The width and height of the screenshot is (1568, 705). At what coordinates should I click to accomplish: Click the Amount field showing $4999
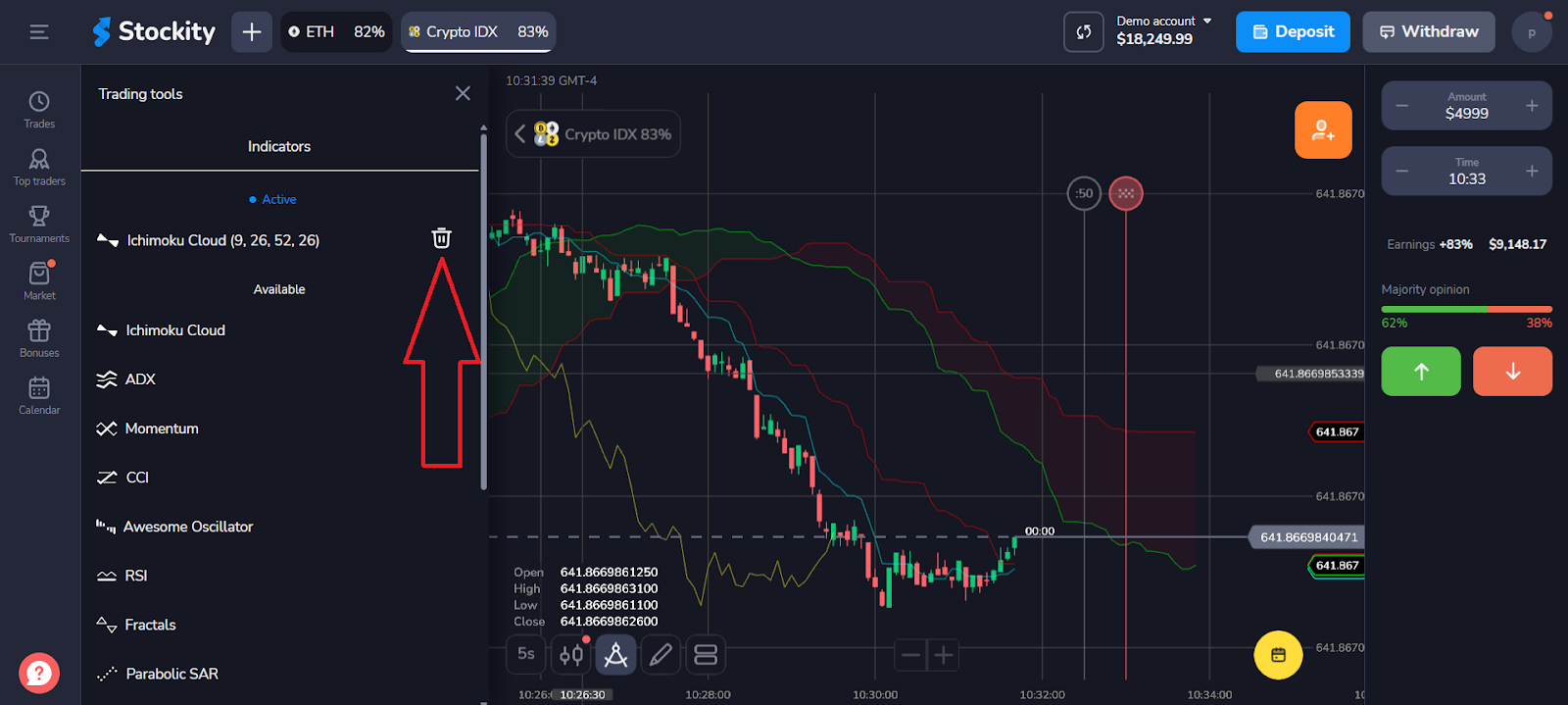[1467, 106]
